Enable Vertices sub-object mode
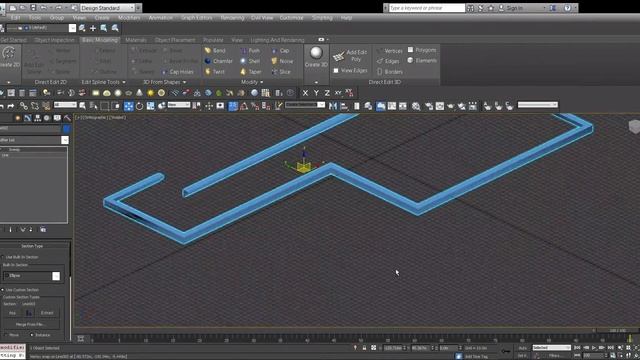The height and width of the screenshot is (360, 640). pyautogui.click(x=390, y=51)
